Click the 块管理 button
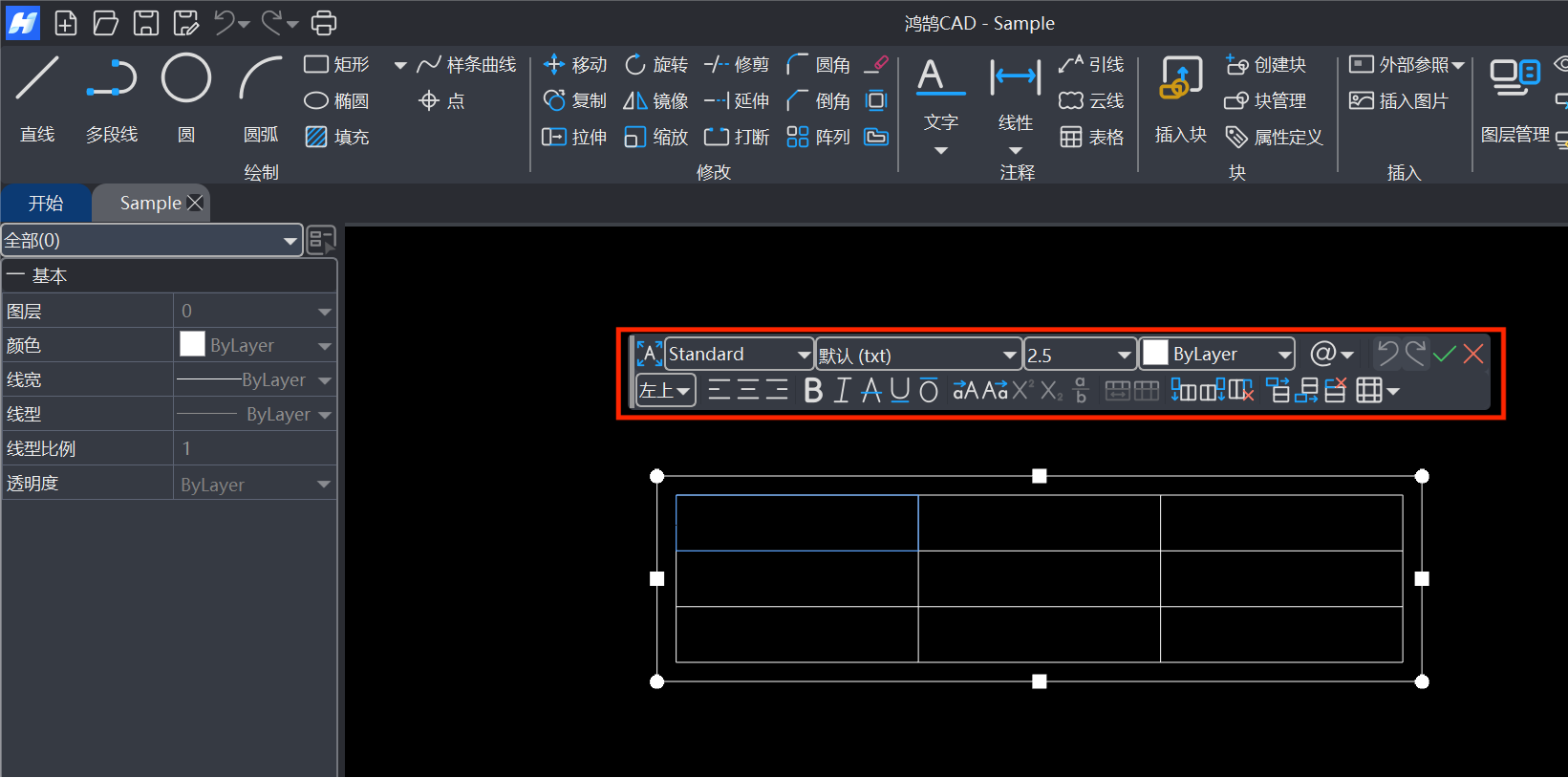 tap(1265, 101)
